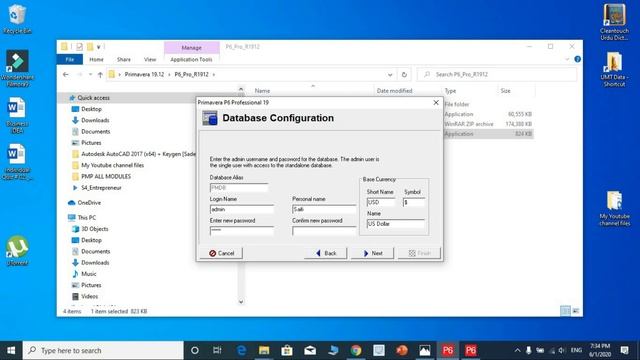640x360 pixels.
Task: Open the Application Tools tab
Action: tap(191, 60)
